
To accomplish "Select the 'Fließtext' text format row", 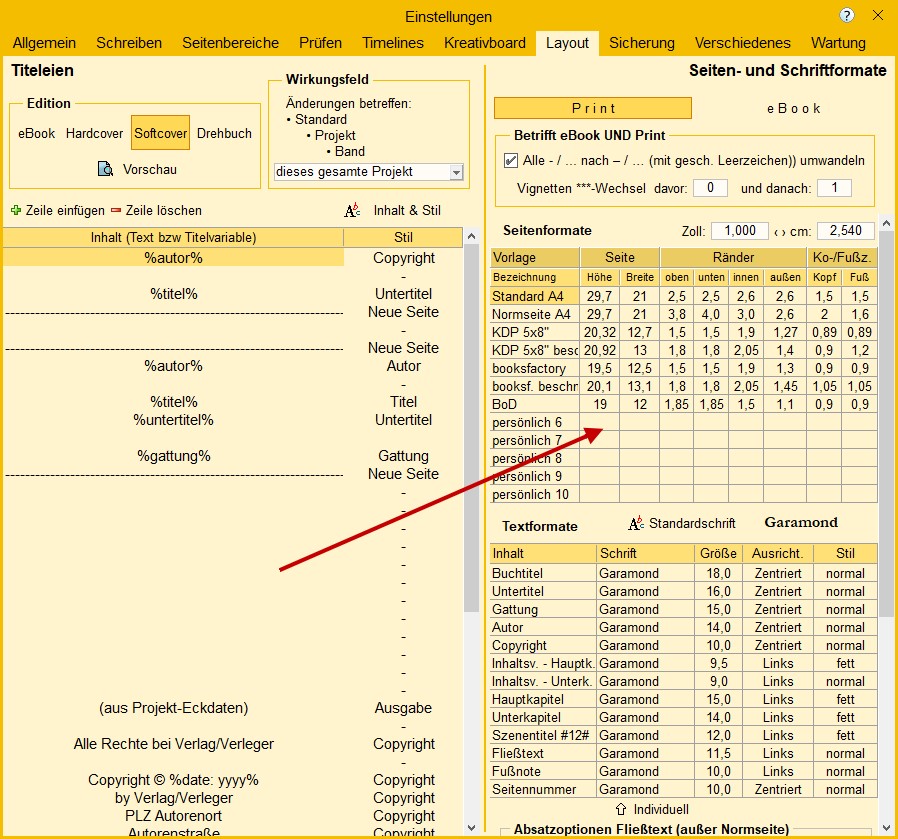I will coord(684,753).
